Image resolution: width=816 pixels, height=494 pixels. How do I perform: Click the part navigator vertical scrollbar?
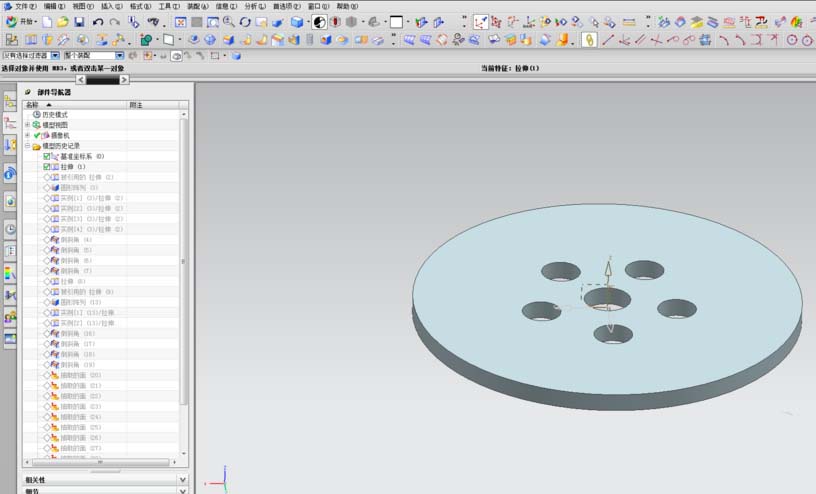click(183, 260)
